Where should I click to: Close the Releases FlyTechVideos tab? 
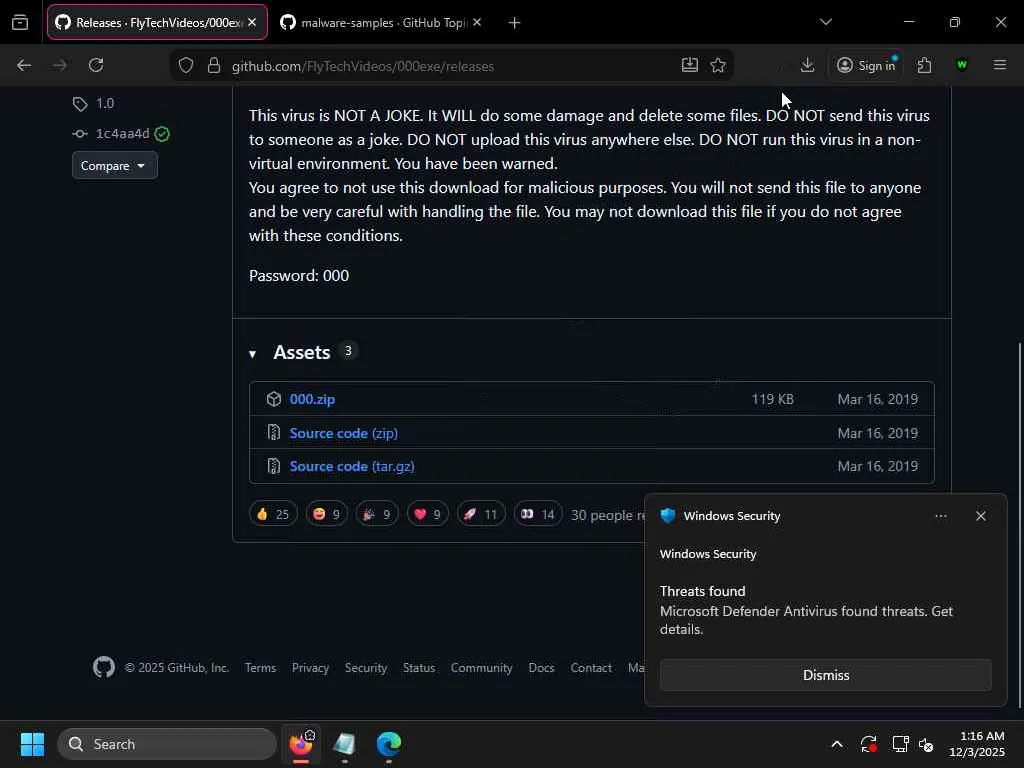(x=252, y=22)
